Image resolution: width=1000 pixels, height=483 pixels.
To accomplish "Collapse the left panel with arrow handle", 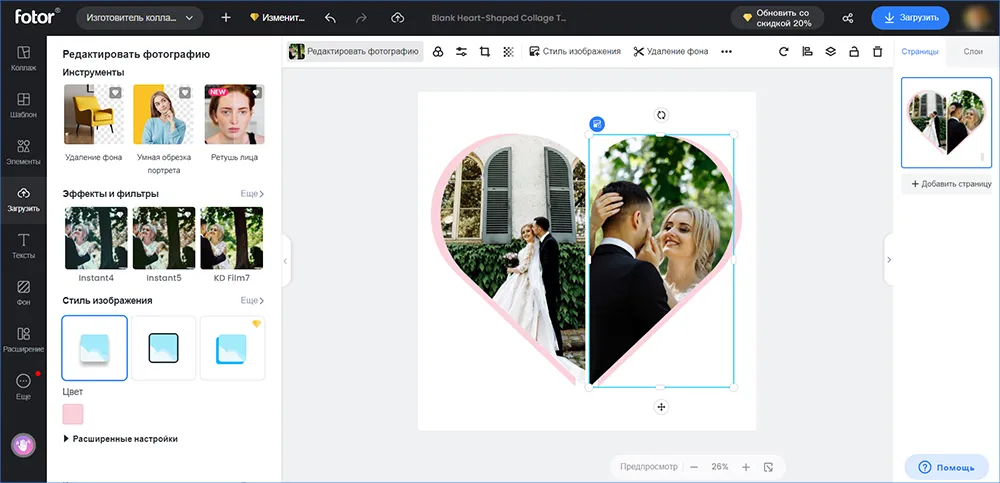I will point(286,260).
